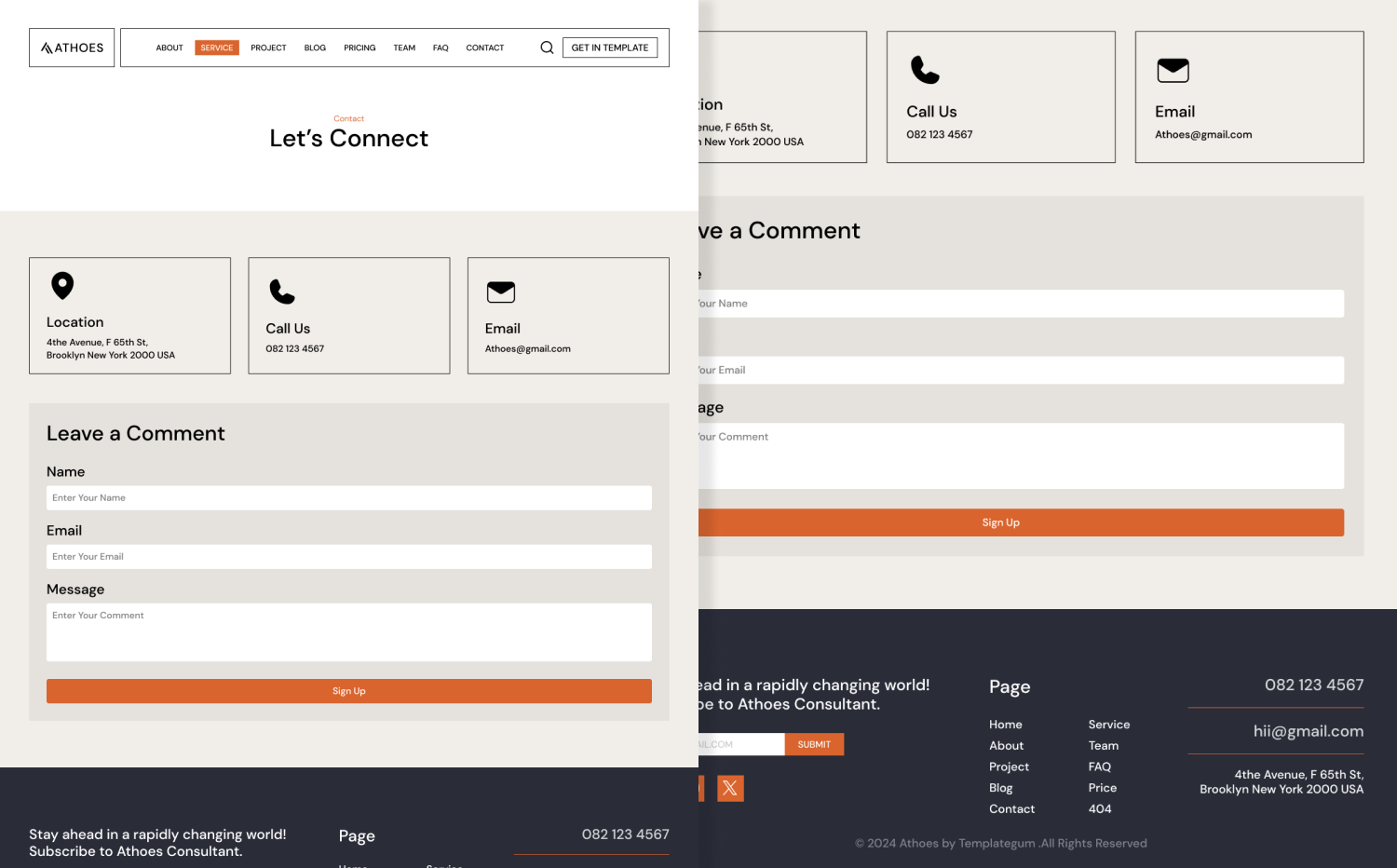Open the X social icon in footer

coord(730,788)
